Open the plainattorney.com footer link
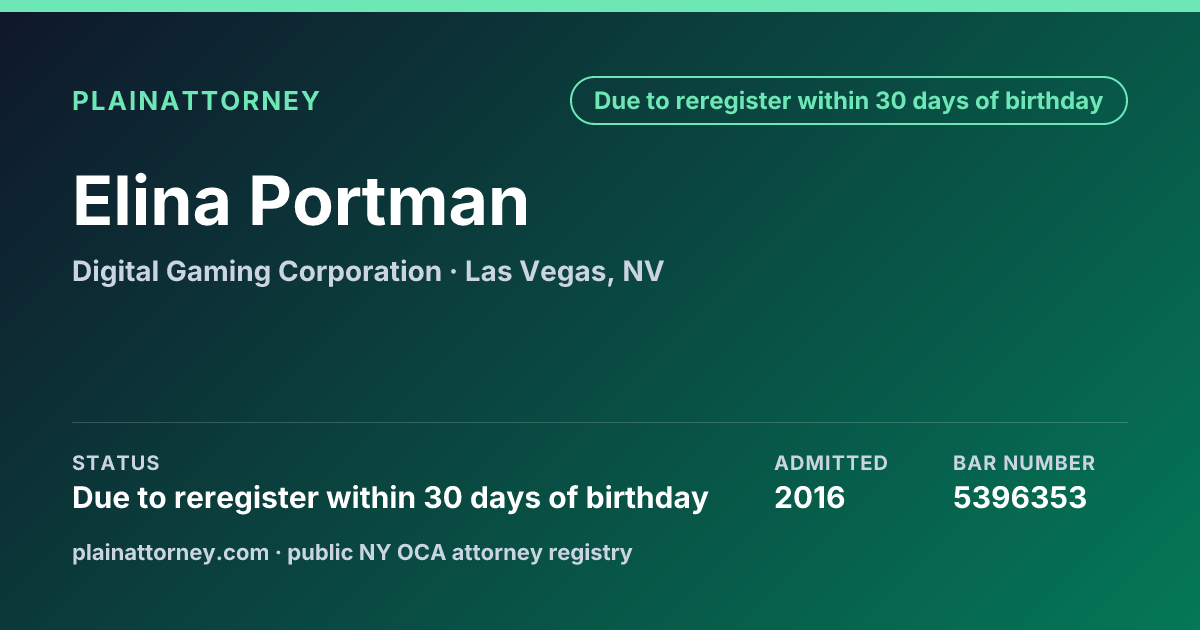 (x=170, y=553)
